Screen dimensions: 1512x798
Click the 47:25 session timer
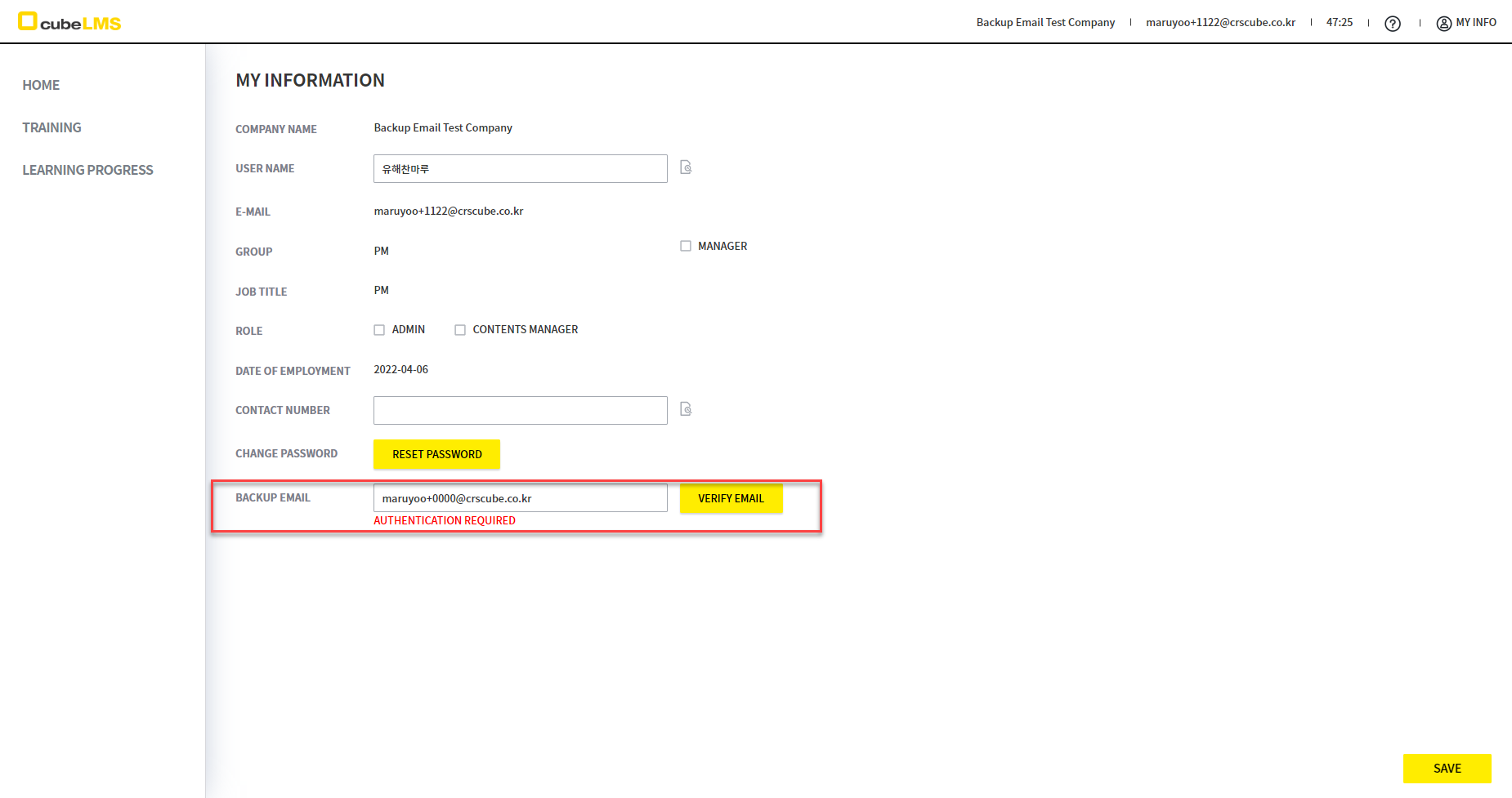1339,23
